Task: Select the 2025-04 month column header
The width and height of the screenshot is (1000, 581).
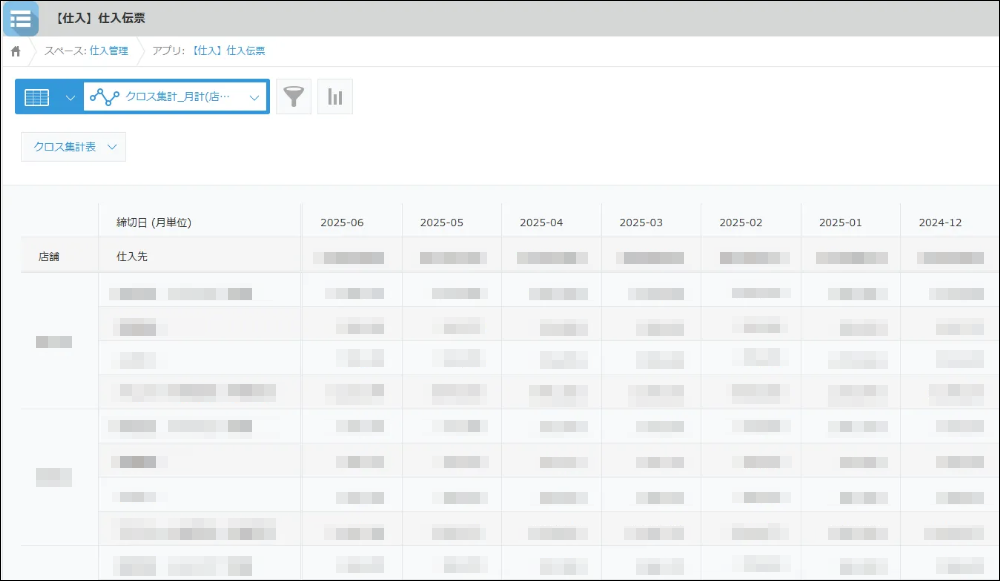Action: 541,222
